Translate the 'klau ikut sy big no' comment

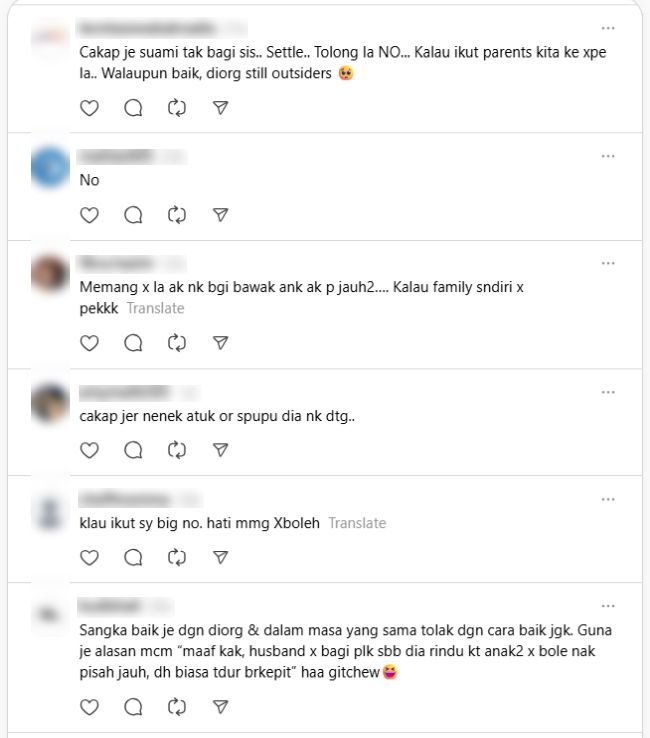(x=357, y=523)
